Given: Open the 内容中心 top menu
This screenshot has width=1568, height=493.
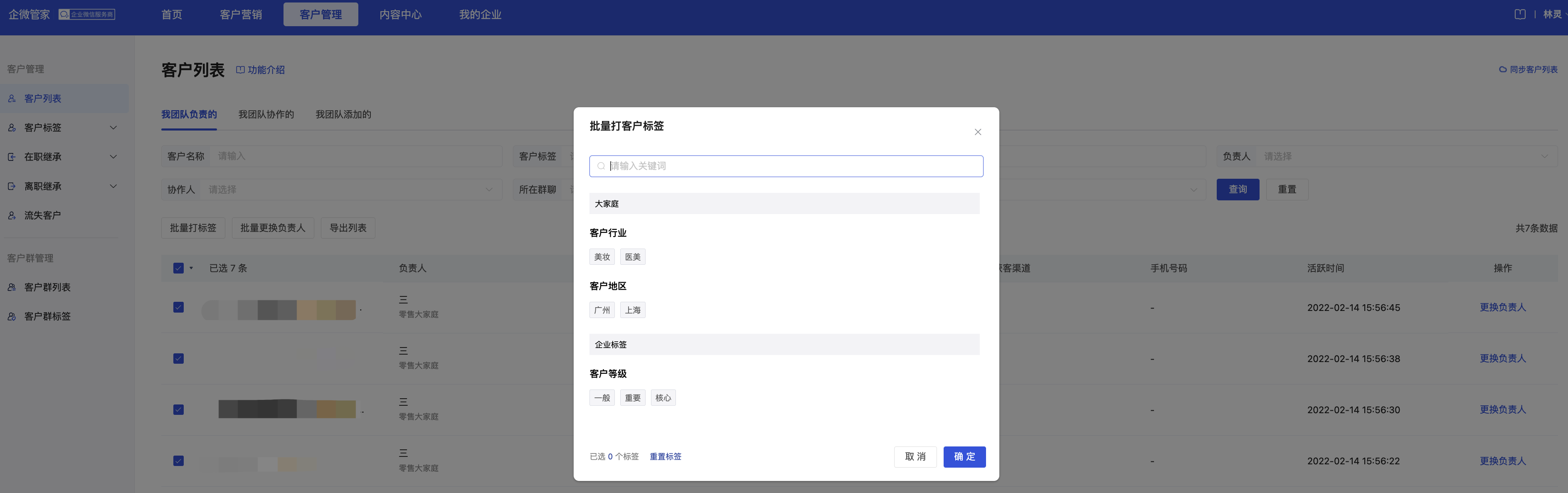Looking at the screenshot, I should [x=401, y=15].
